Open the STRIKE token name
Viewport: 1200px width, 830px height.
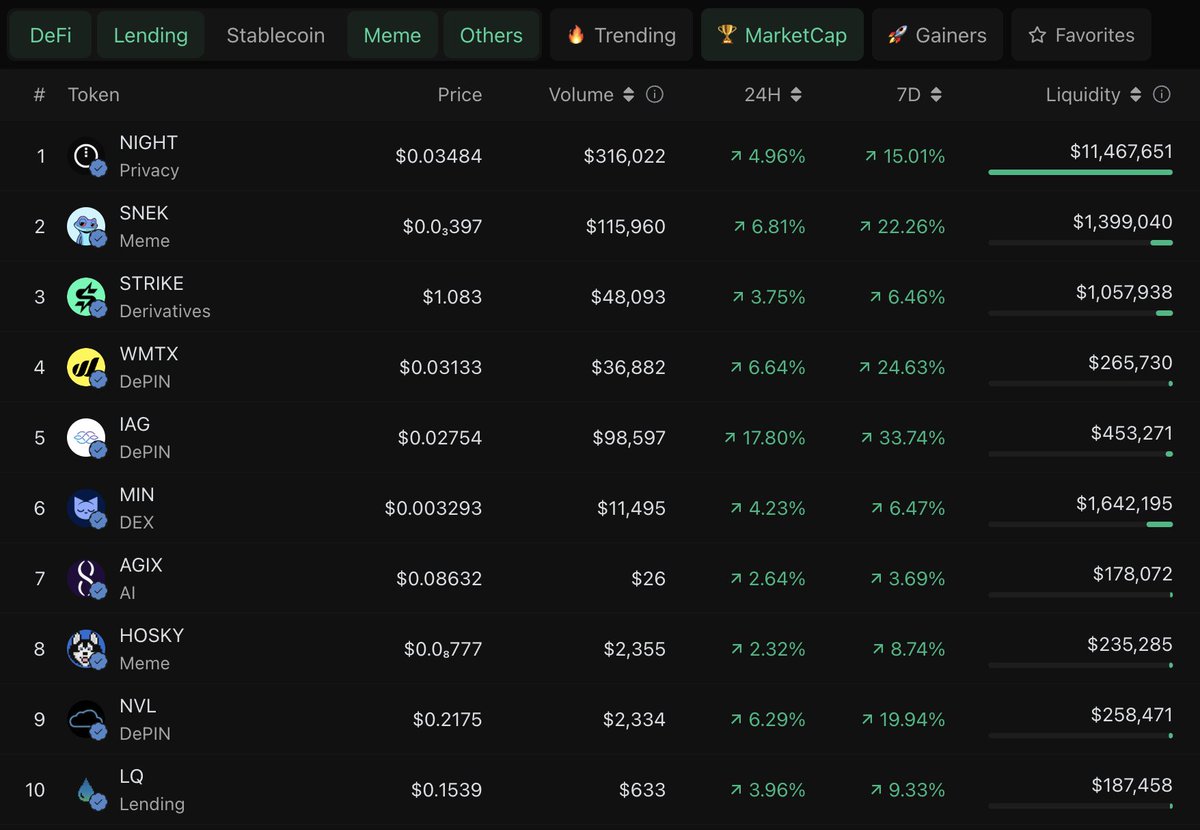(x=151, y=283)
